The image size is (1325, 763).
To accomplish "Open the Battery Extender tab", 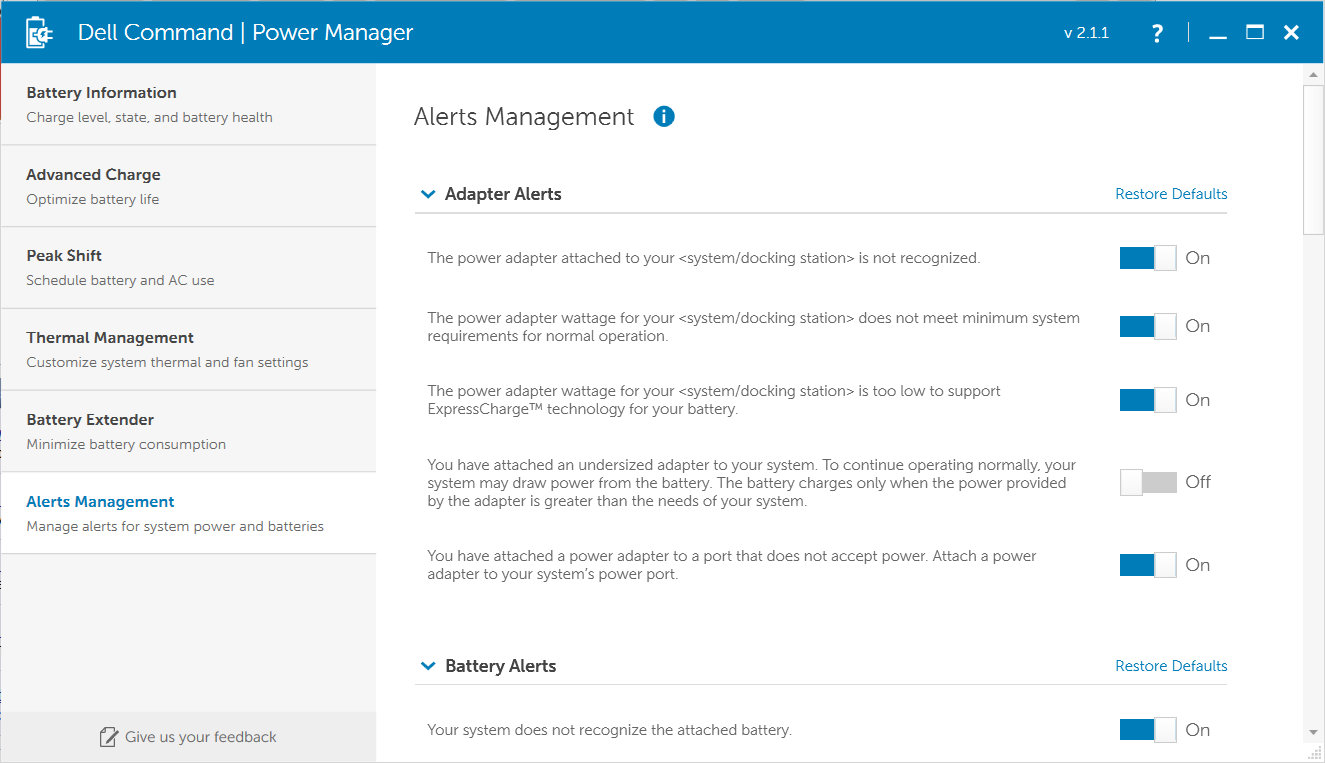I will 188,431.
